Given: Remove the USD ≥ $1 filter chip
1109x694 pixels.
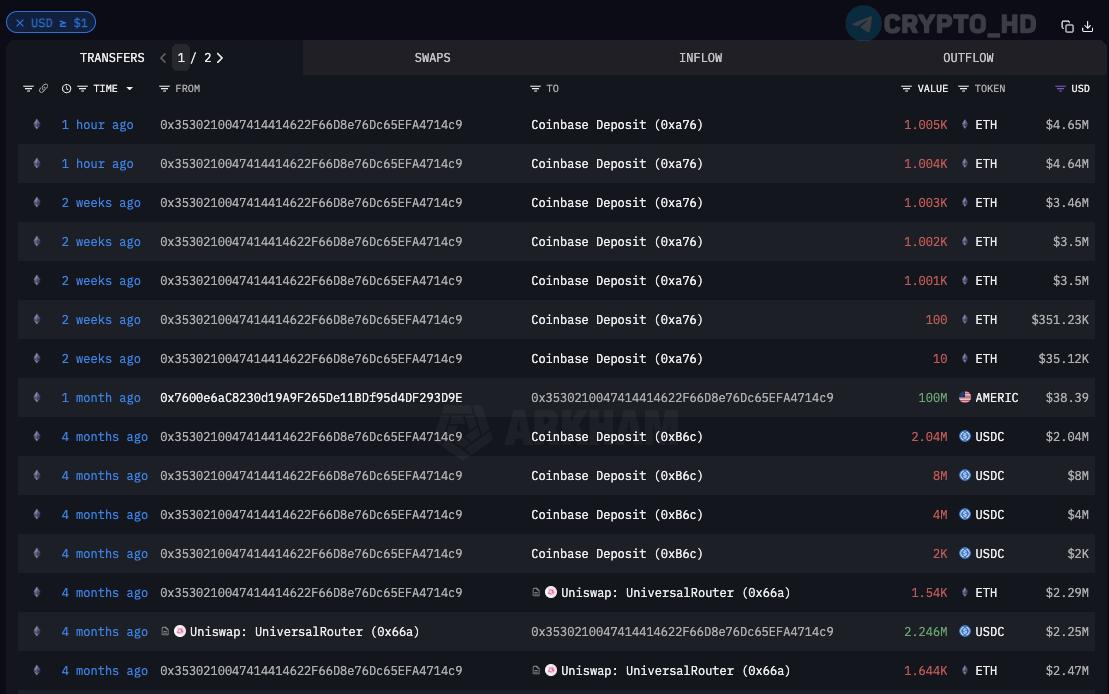Looking at the screenshot, I should coord(20,23).
